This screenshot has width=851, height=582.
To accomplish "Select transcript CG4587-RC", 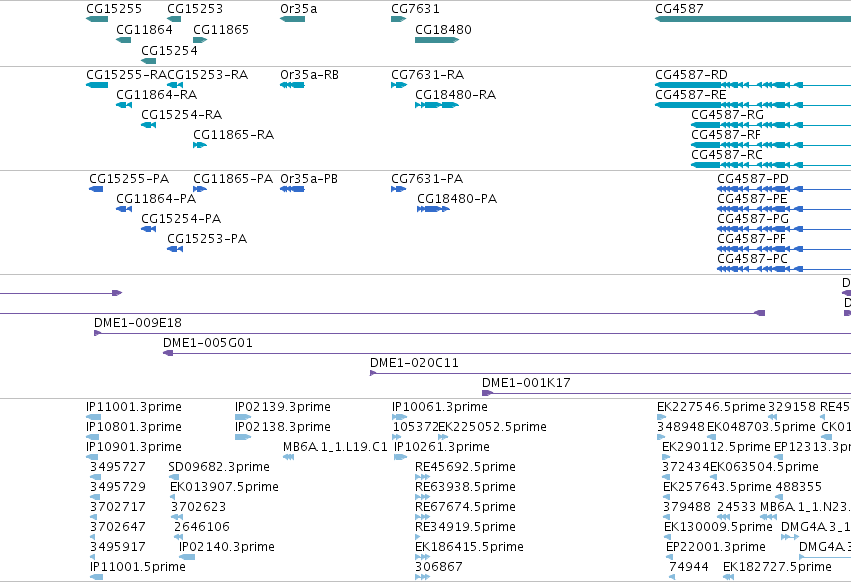I will tap(771, 165).
